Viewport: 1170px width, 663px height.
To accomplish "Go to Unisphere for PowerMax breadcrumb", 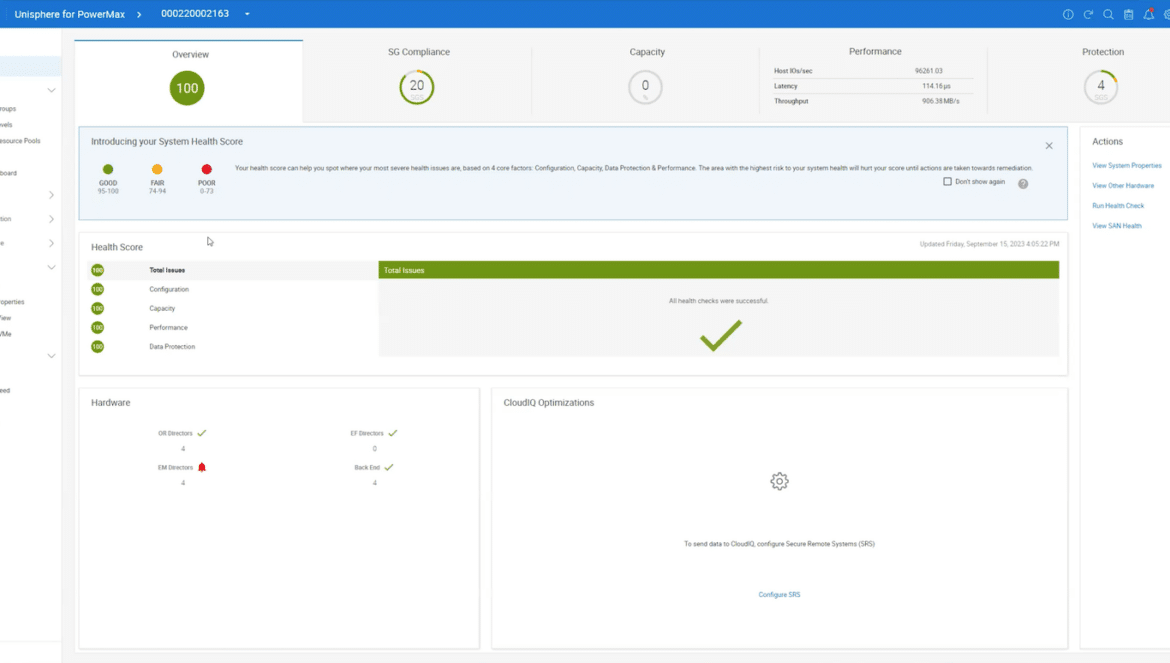I will pos(69,14).
